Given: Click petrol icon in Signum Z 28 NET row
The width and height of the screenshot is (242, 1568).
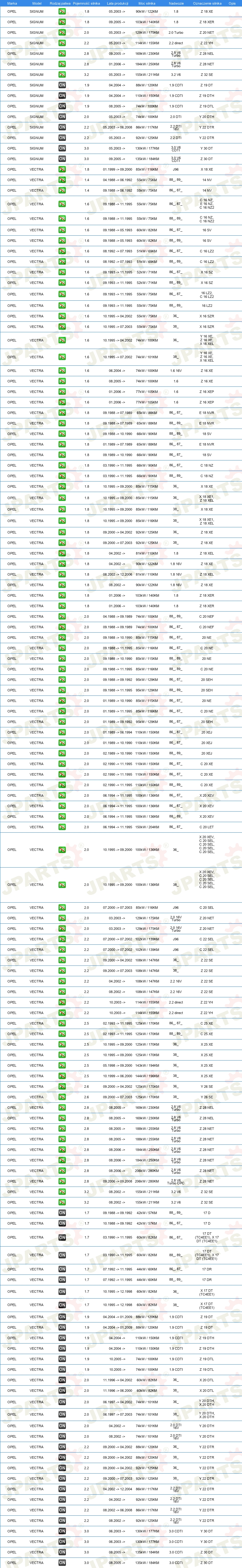Looking at the screenshot, I should [x=62, y=64].
